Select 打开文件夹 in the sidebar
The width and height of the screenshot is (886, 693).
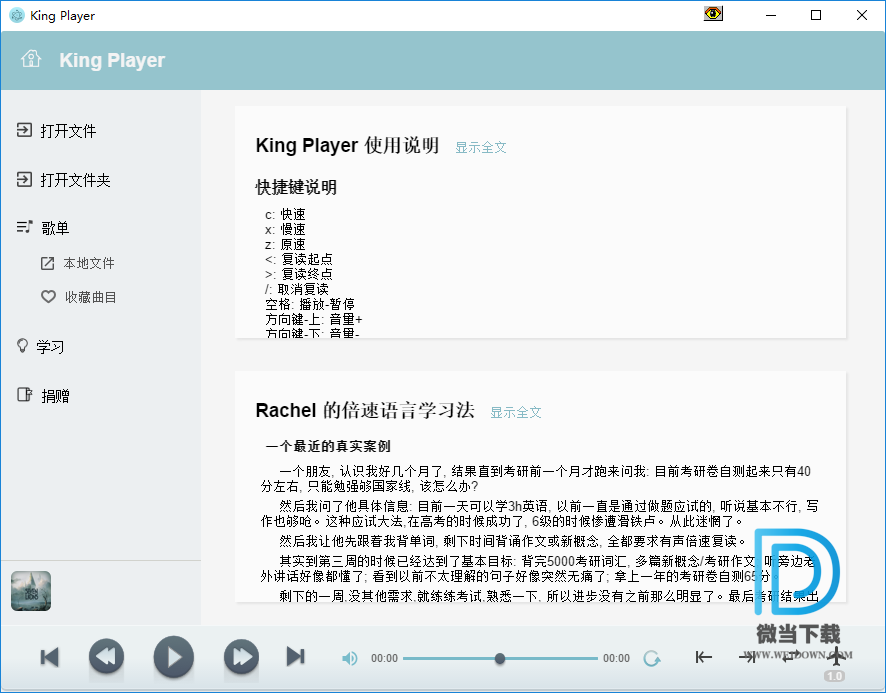click(x=63, y=180)
